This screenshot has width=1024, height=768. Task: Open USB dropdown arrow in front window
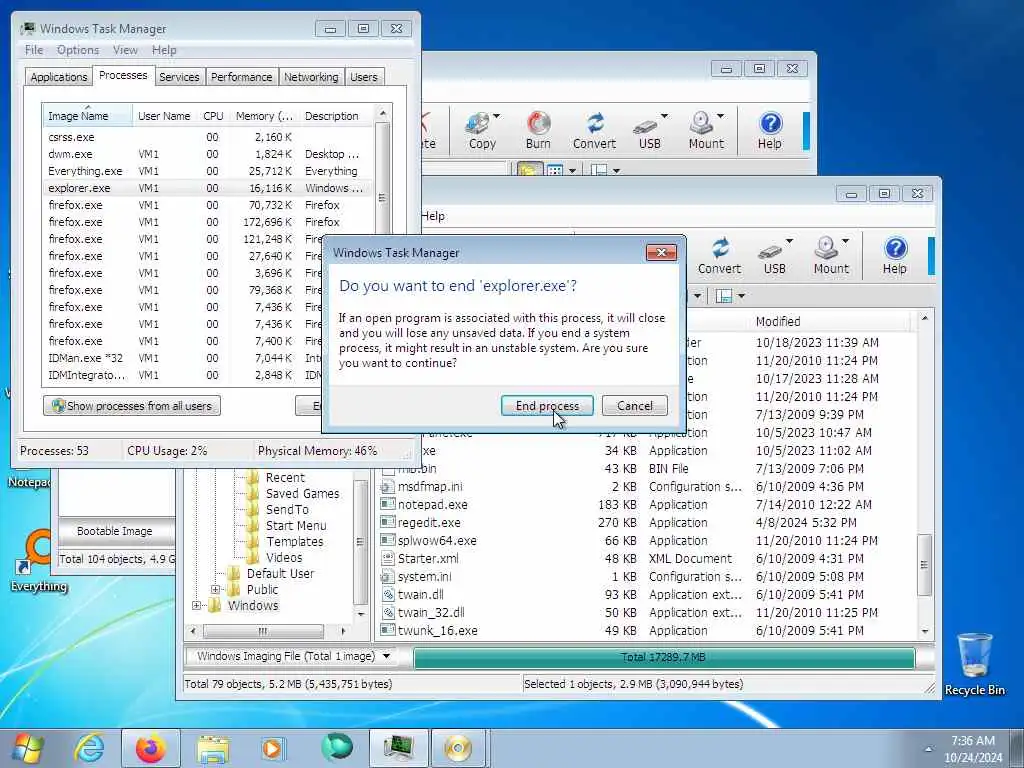[790, 241]
